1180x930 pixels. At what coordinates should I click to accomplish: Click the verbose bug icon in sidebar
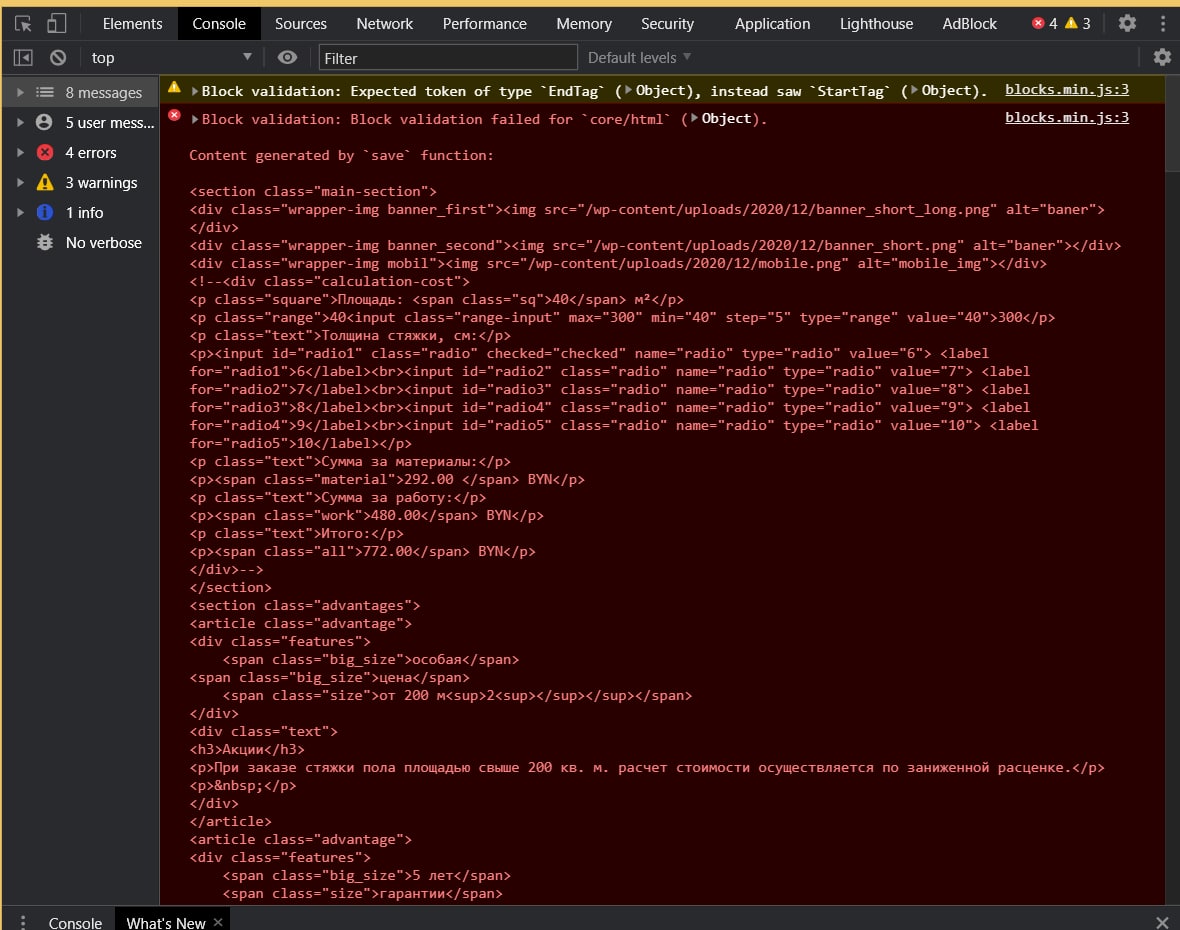[45, 242]
